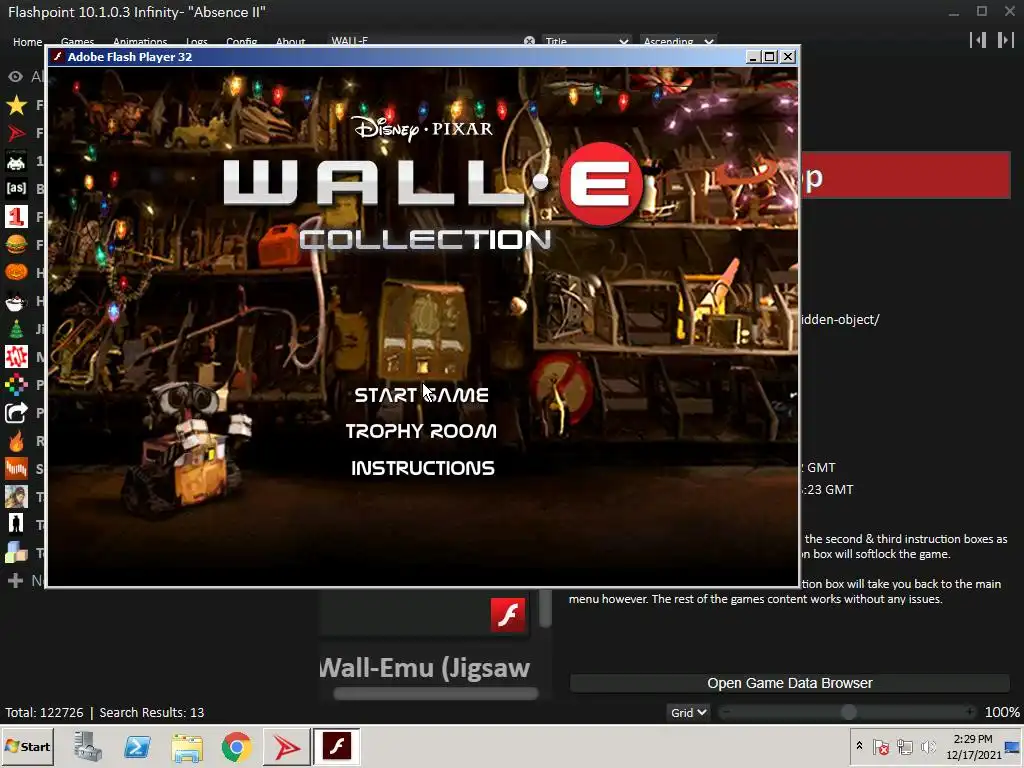This screenshot has width=1024, height=768.
Task: Open the Animations tab
Action: (140, 42)
